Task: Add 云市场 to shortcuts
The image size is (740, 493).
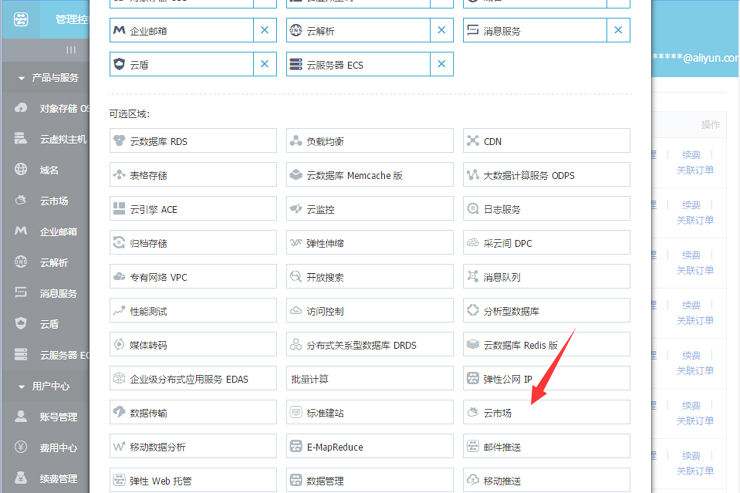Action: tap(547, 413)
